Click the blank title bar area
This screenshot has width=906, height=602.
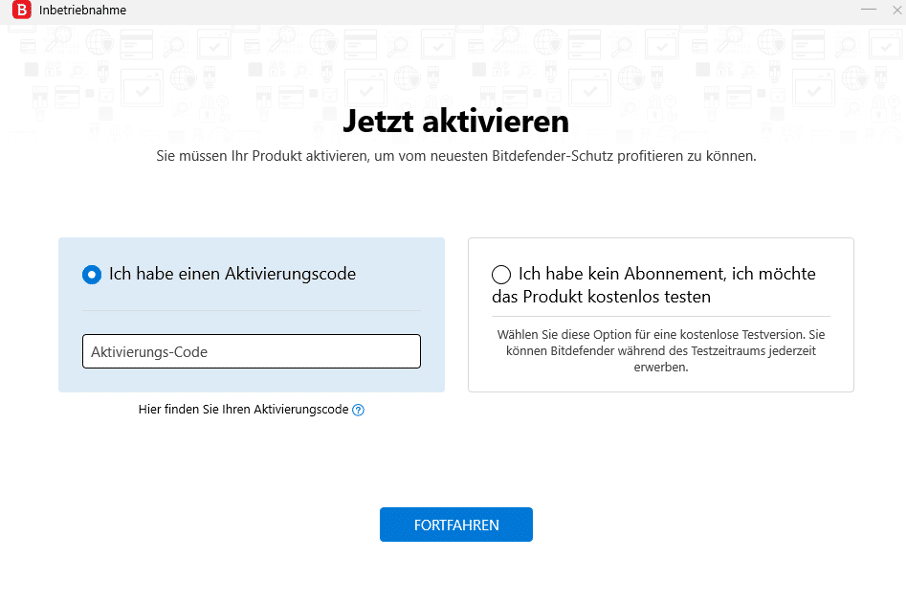click(491, 10)
